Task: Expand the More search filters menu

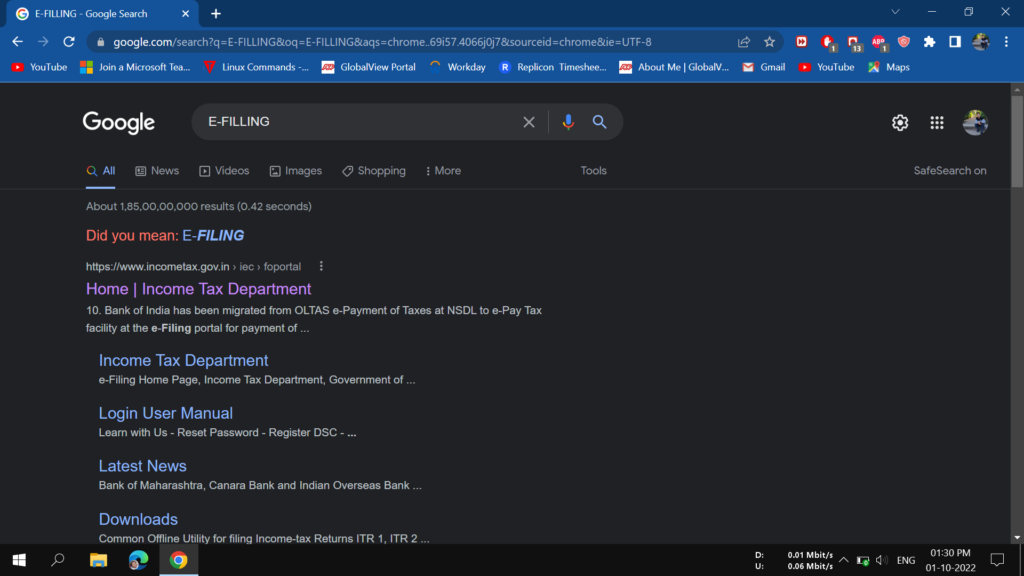Action: (443, 171)
